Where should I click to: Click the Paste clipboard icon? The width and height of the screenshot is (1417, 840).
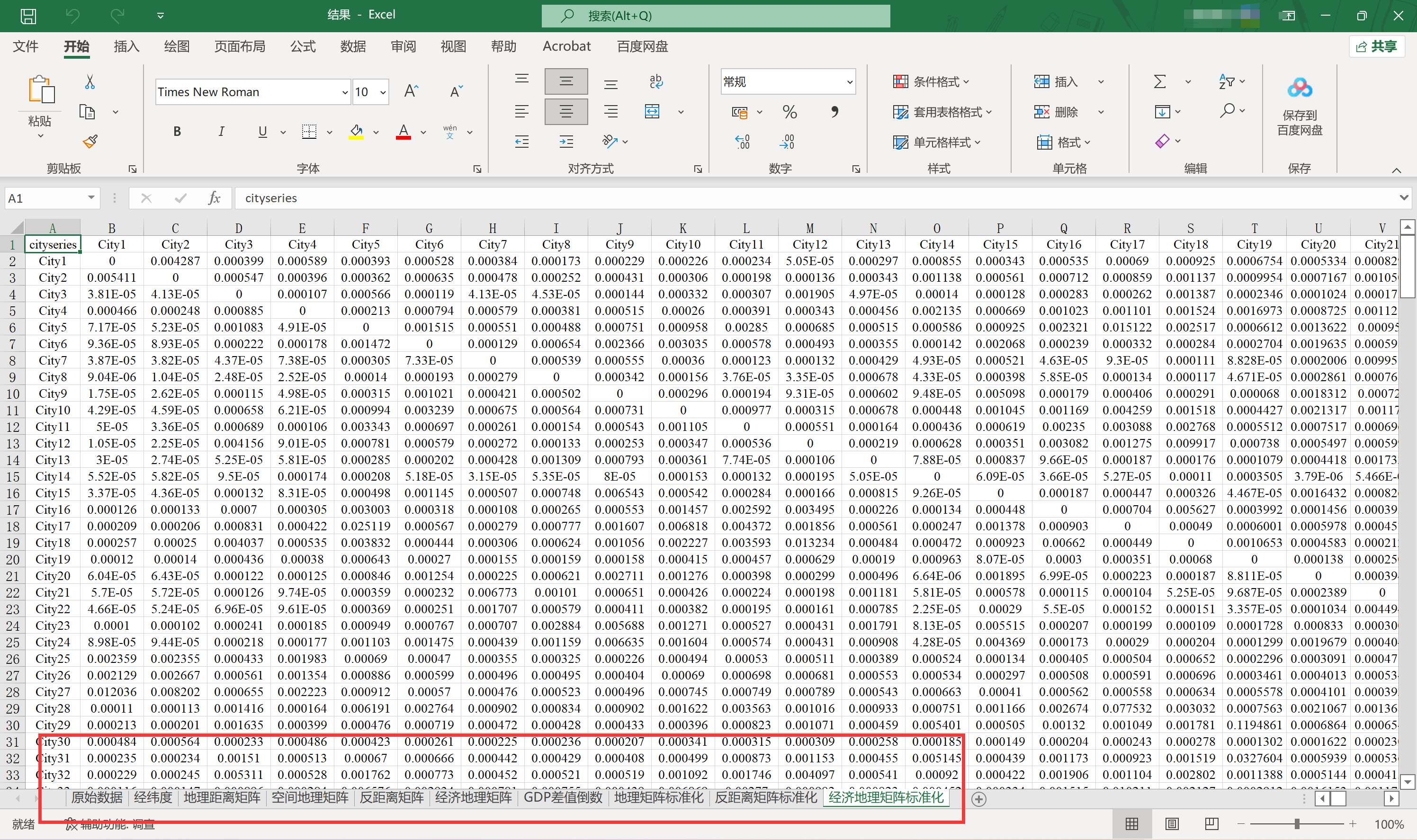42,89
